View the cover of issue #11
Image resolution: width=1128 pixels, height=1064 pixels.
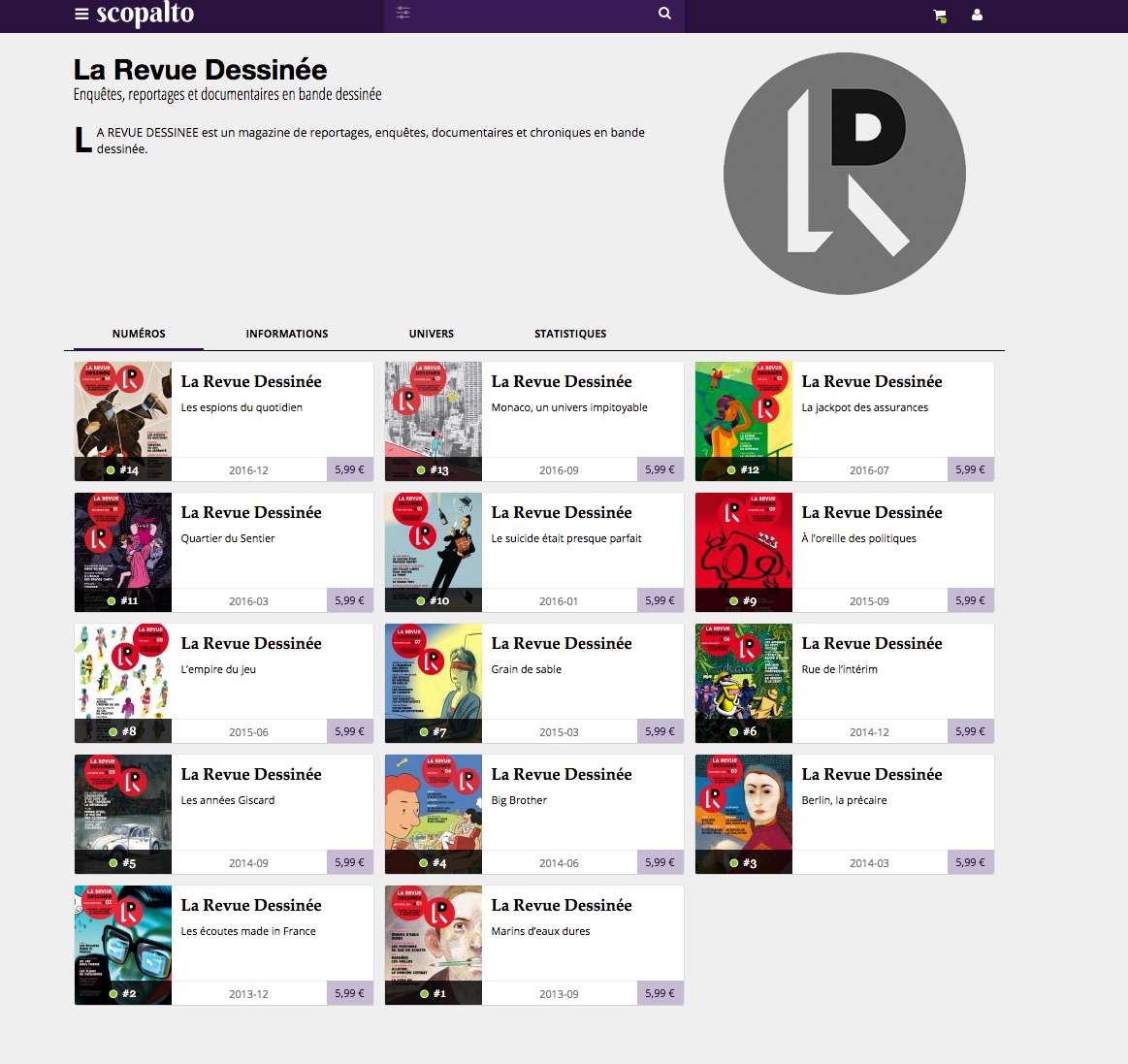point(123,552)
